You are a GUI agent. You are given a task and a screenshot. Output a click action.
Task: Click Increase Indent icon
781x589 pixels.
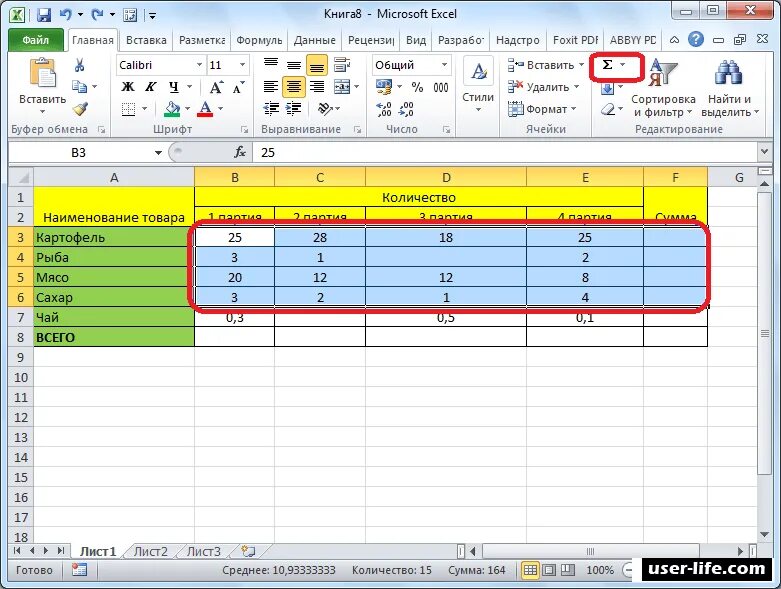click(294, 109)
